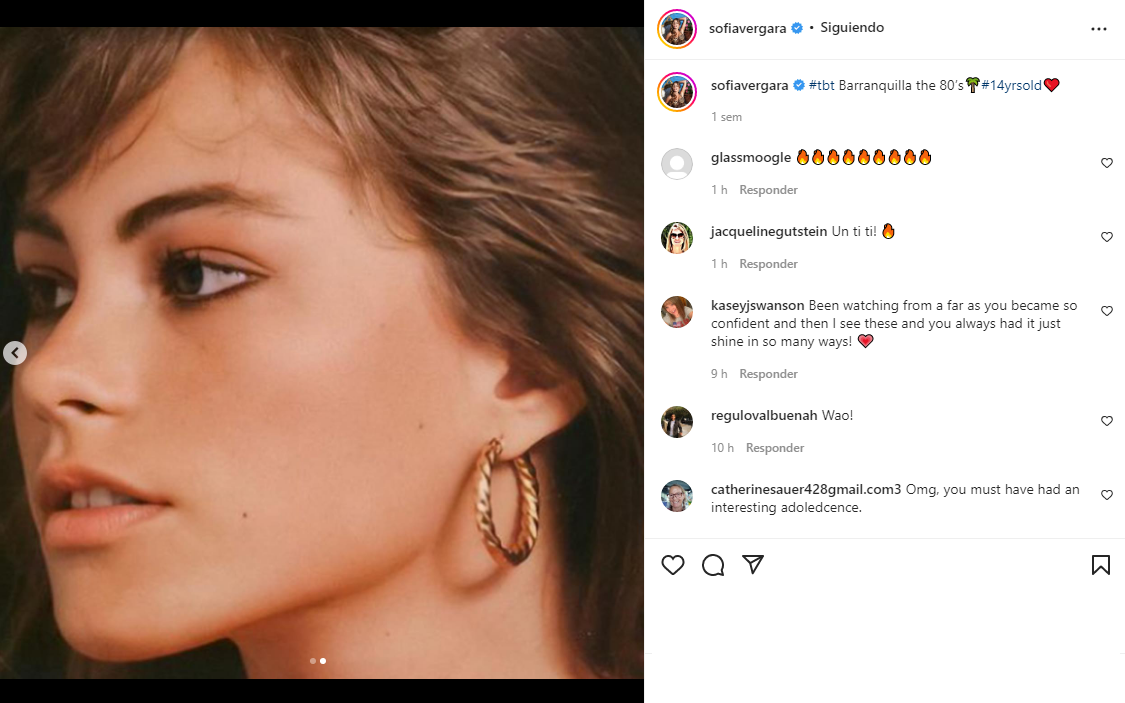The image size is (1125, 703).
Task: Open the three-dot more options menu
Action: tap(1099, 29)
